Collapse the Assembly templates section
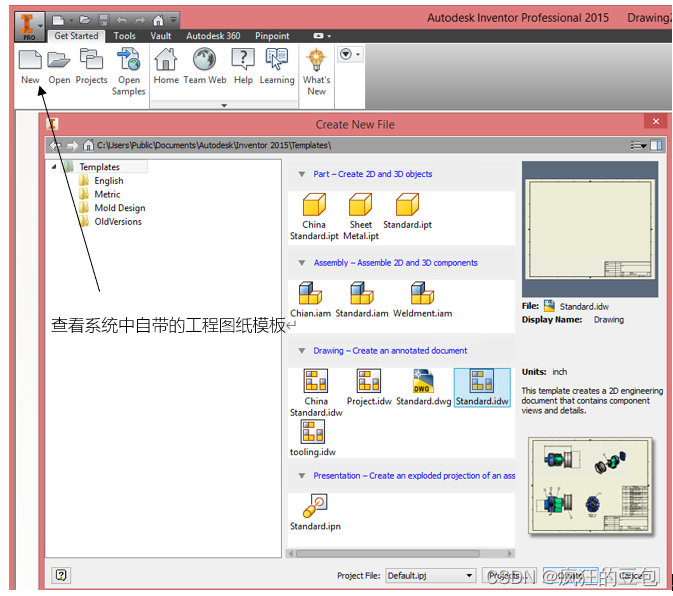Image resolution: width=673 pixels, height=596 pixels. click(x=302, y=263)
